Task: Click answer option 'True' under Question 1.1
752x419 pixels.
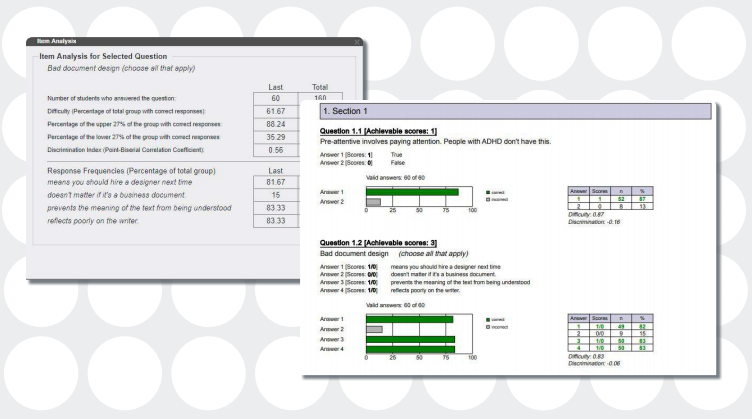Action: click(x=397, y=155)
